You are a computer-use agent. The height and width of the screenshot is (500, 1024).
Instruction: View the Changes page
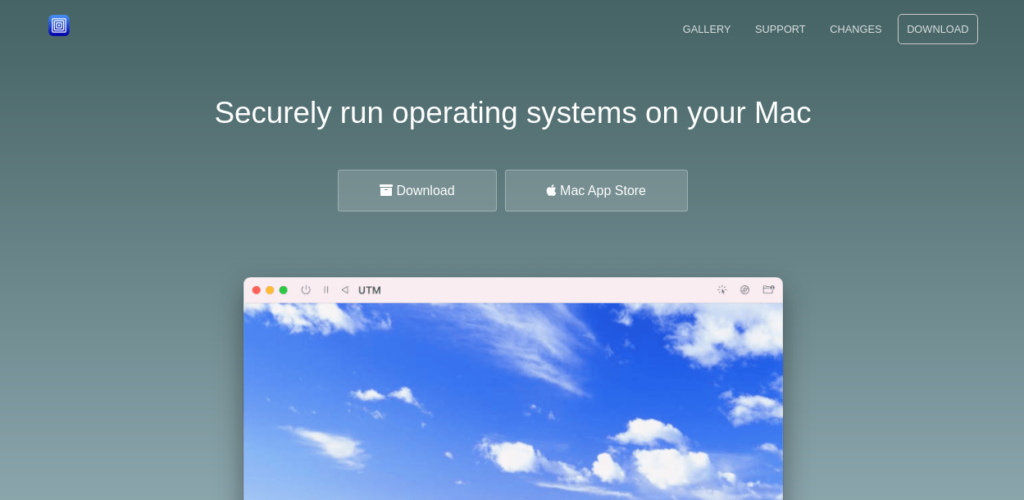855,29
